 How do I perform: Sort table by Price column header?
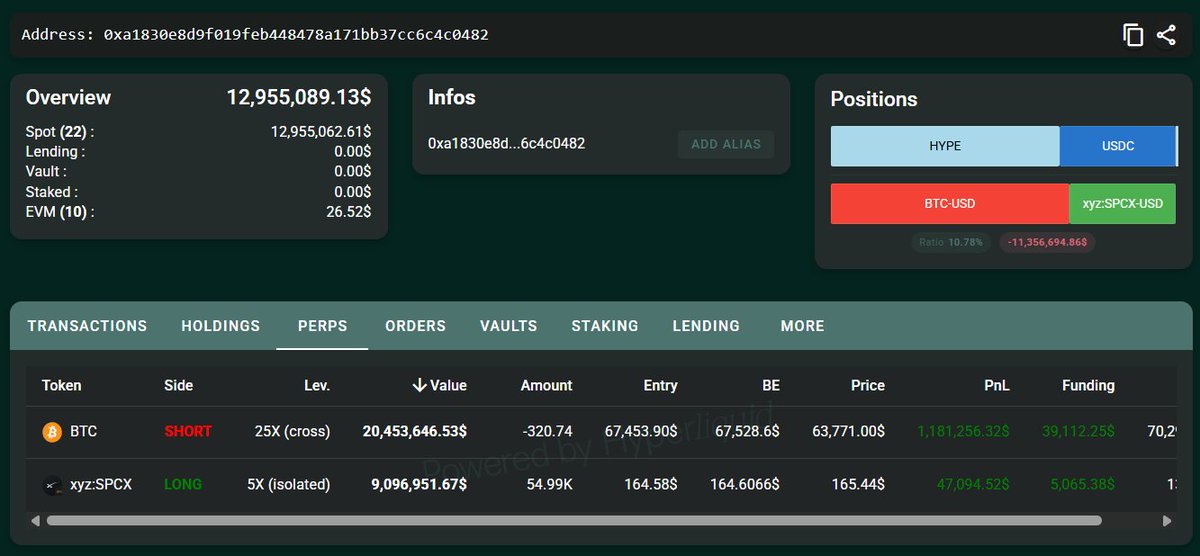(x=868, y=385)
